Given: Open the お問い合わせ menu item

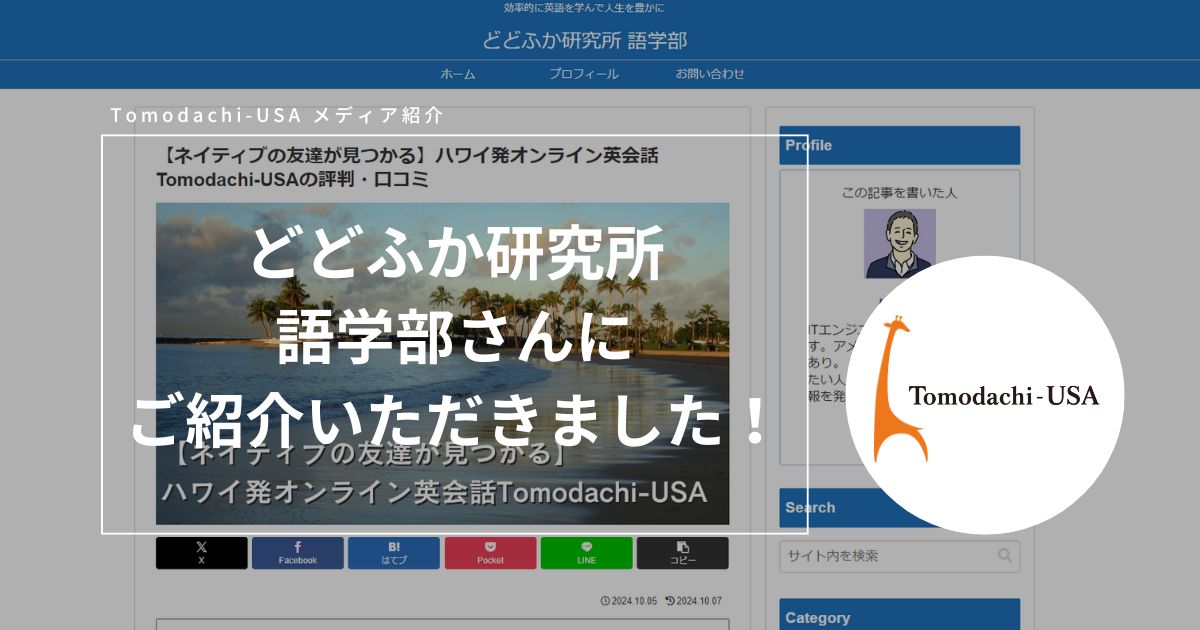Looking at the screenshot, I should click(710, 74).
